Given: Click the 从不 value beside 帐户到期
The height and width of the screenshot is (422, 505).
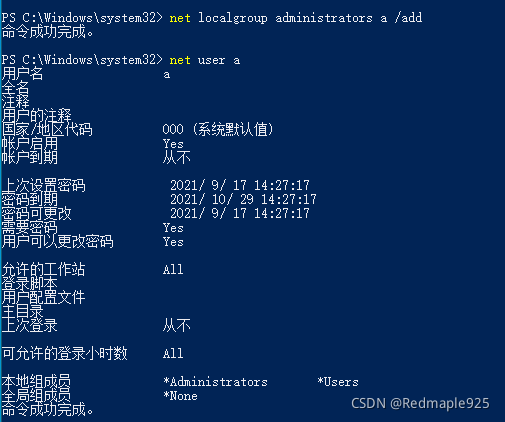Looking at the screenshot, I should (x=176, y=157).
